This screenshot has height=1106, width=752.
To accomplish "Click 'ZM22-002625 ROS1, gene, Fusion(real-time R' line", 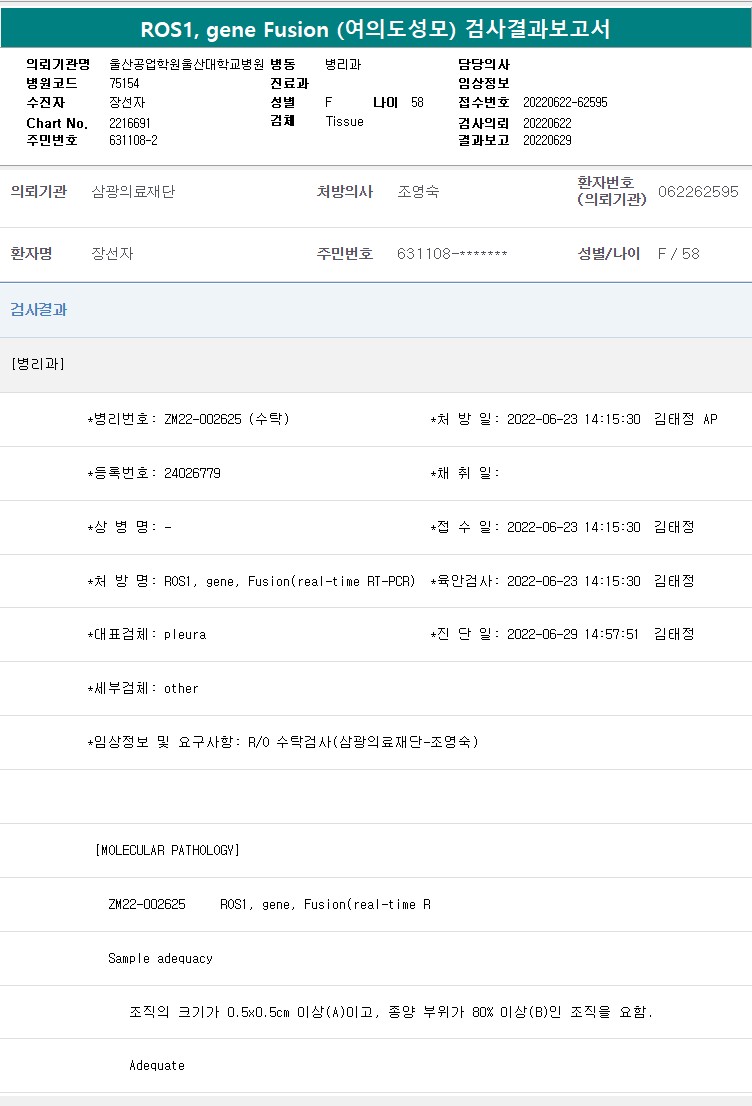I will pos(269,904).
